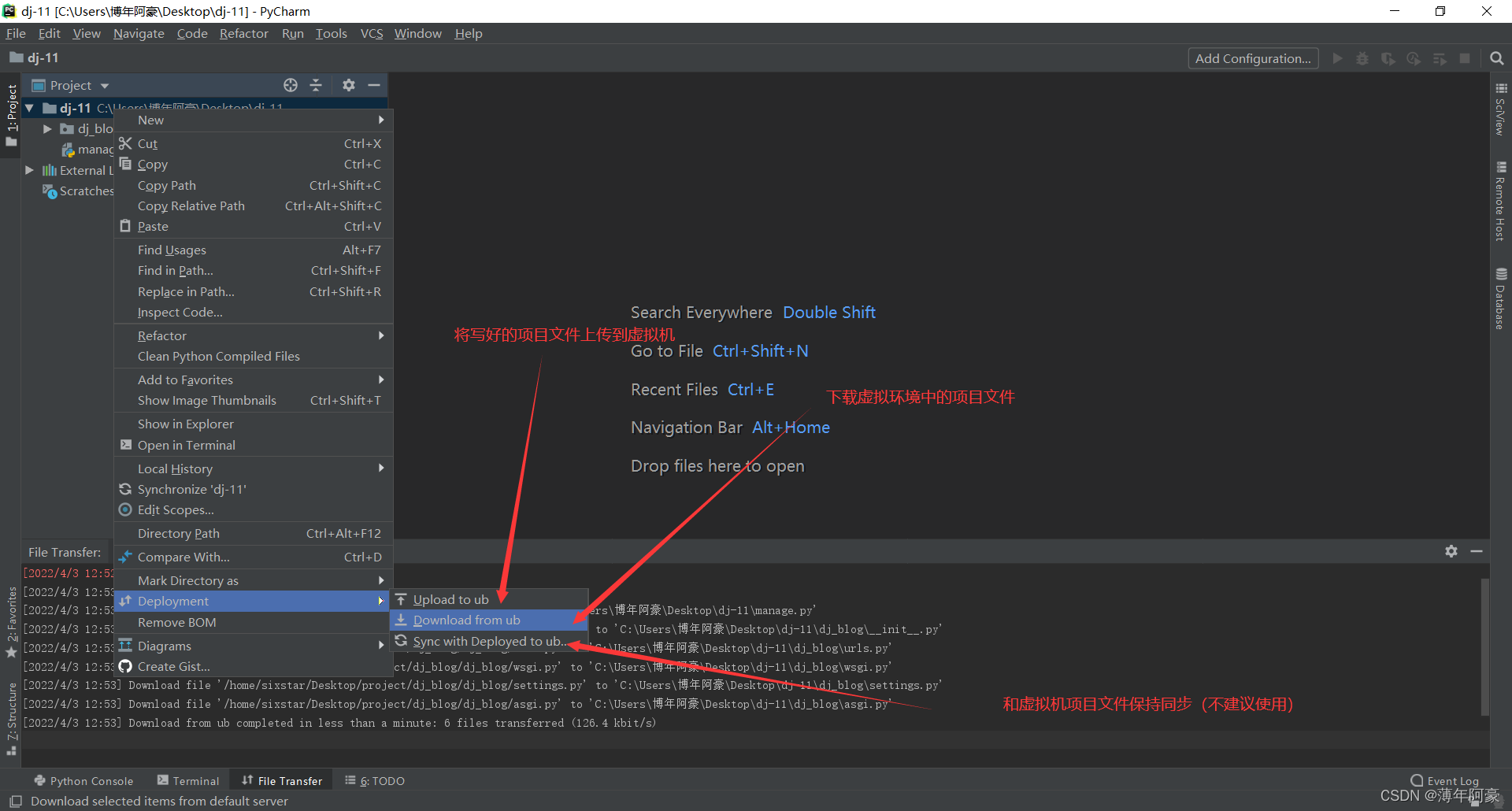Select Find Usages menu entry
Image resolution: width=1512 pixels, height=811 pixels.
[254, 250]
